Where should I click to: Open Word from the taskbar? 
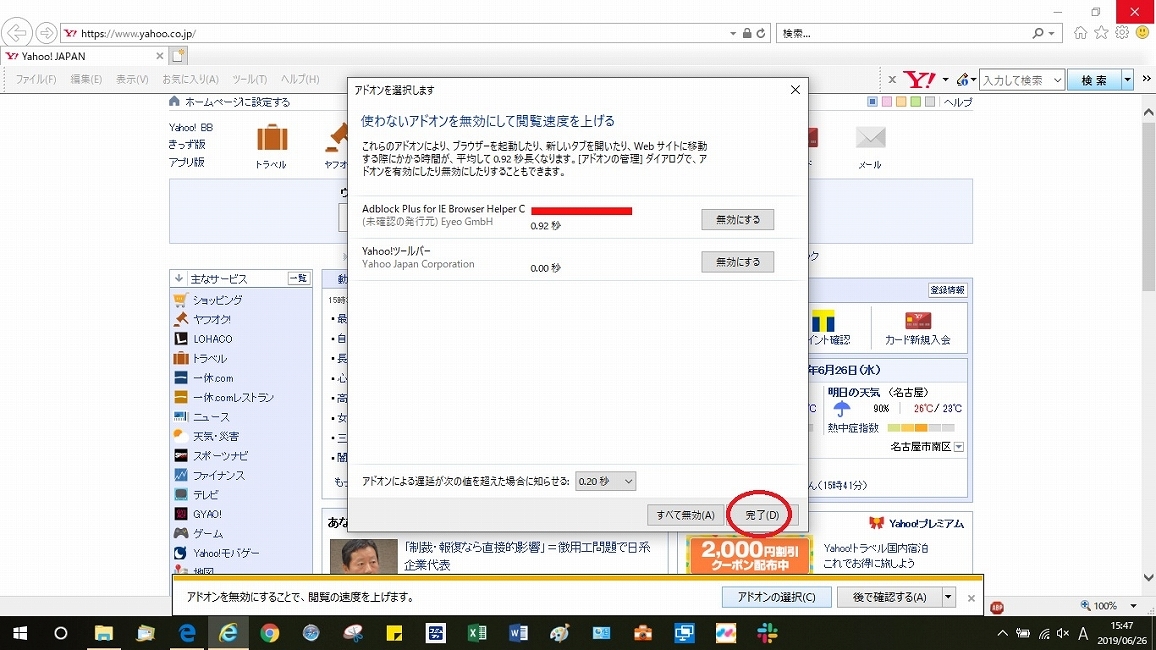coord(518,633)
